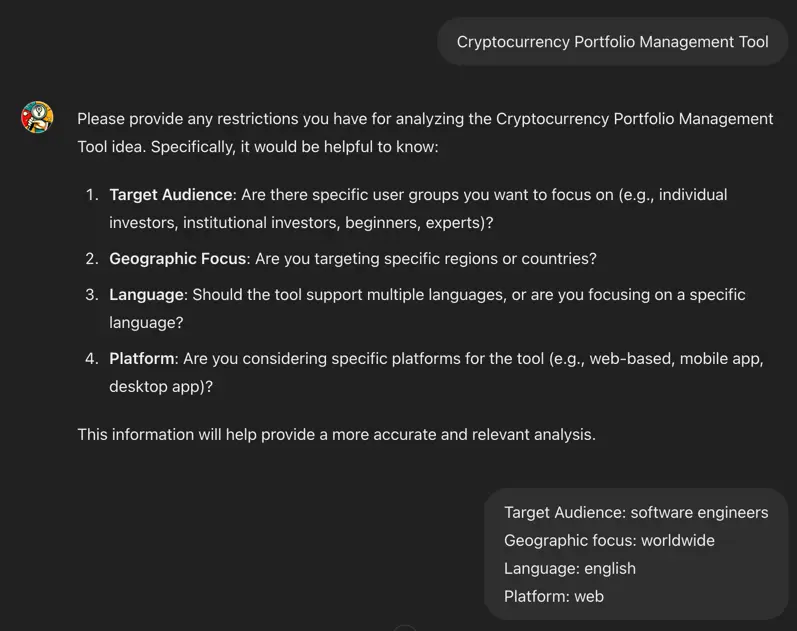Click the bold 'Language' list label
This screenshot has width=797, height=631.
(x=147, y=295)
